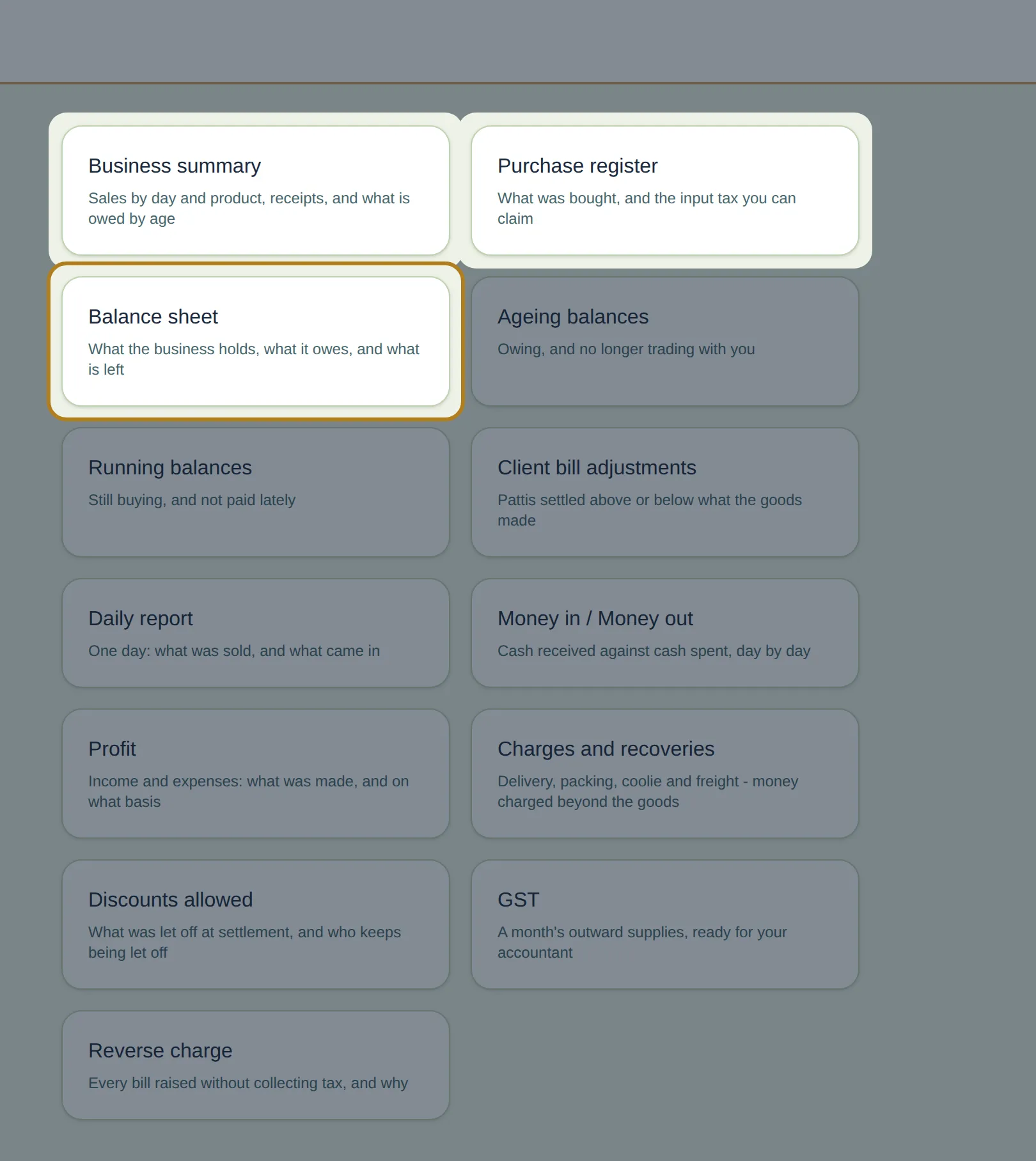Open the Business summary report card
Screen dimensions: 1036x1161
click(x=256, y=191)
